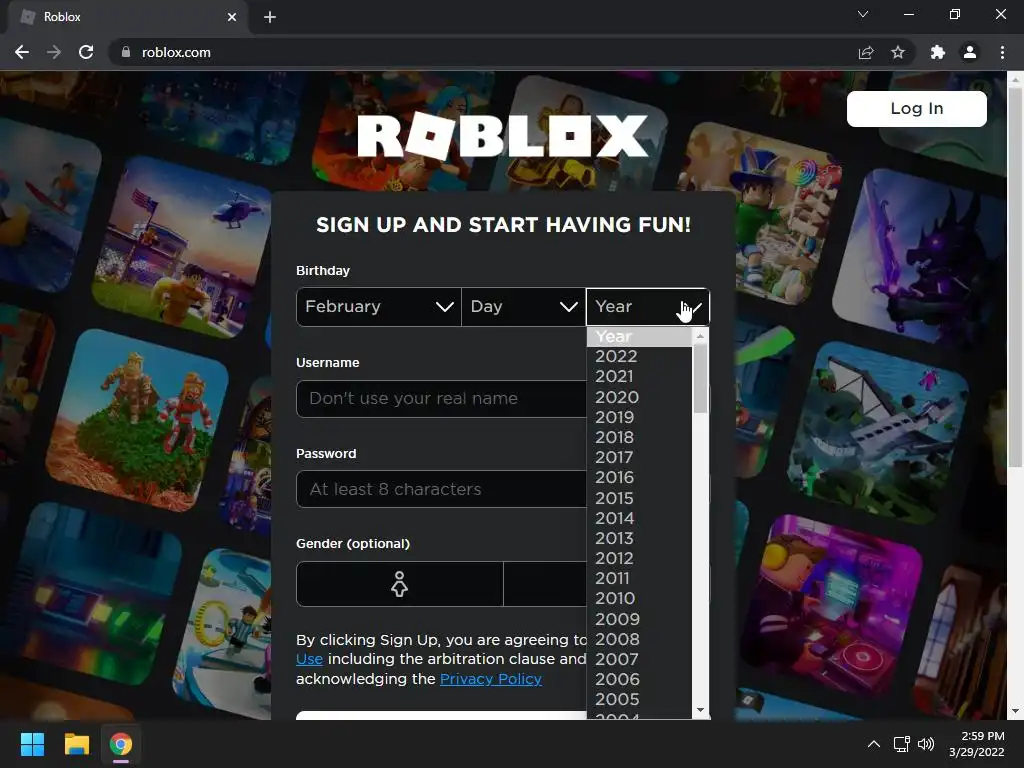Click the page vertical scrollbar thumb
1024x768 pixels.
click(1015, 278)
